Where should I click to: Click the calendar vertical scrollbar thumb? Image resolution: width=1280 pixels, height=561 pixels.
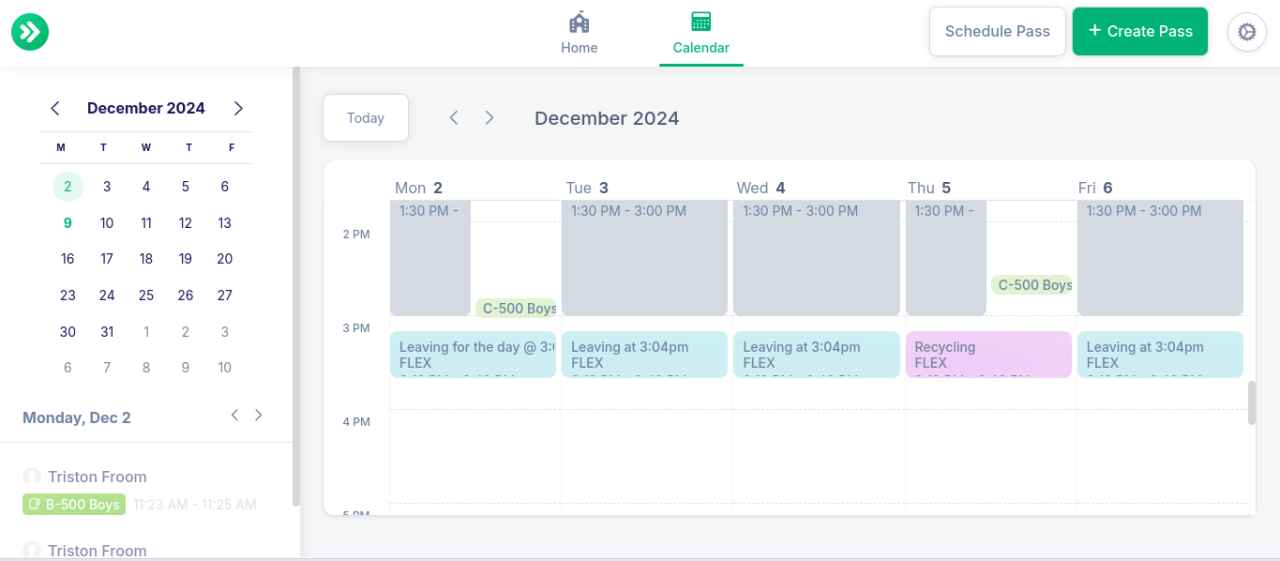click(x=1252, y=402)
